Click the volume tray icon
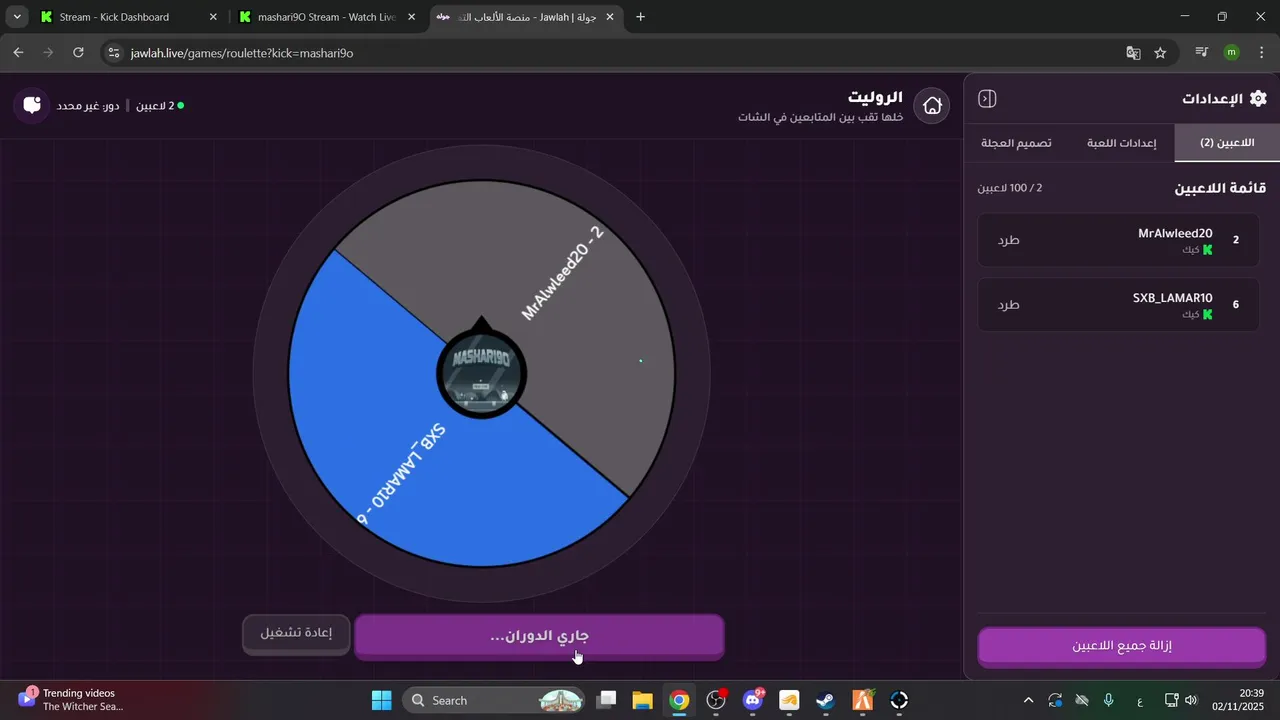Screen dimensions: 1280x720 click(1190, 700)
